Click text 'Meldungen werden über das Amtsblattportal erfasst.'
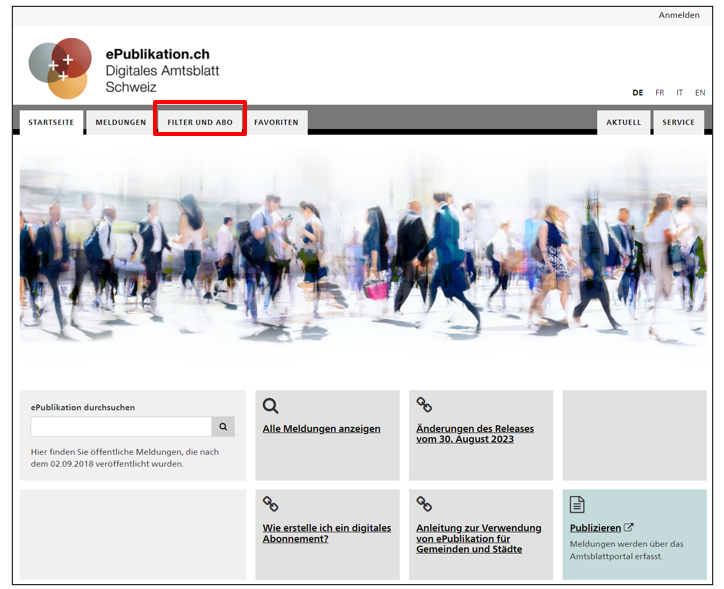This screenshot has height=589, width=724. coord(627,550)
